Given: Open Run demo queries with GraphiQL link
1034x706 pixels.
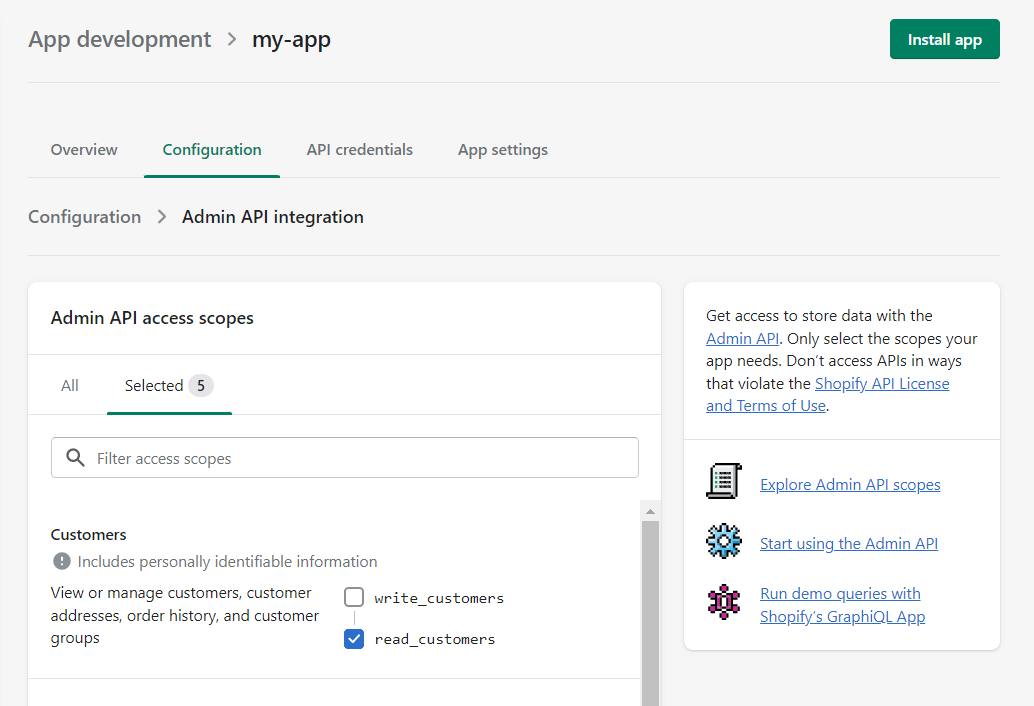Looking at the screenshot, I should pos(842,604).
